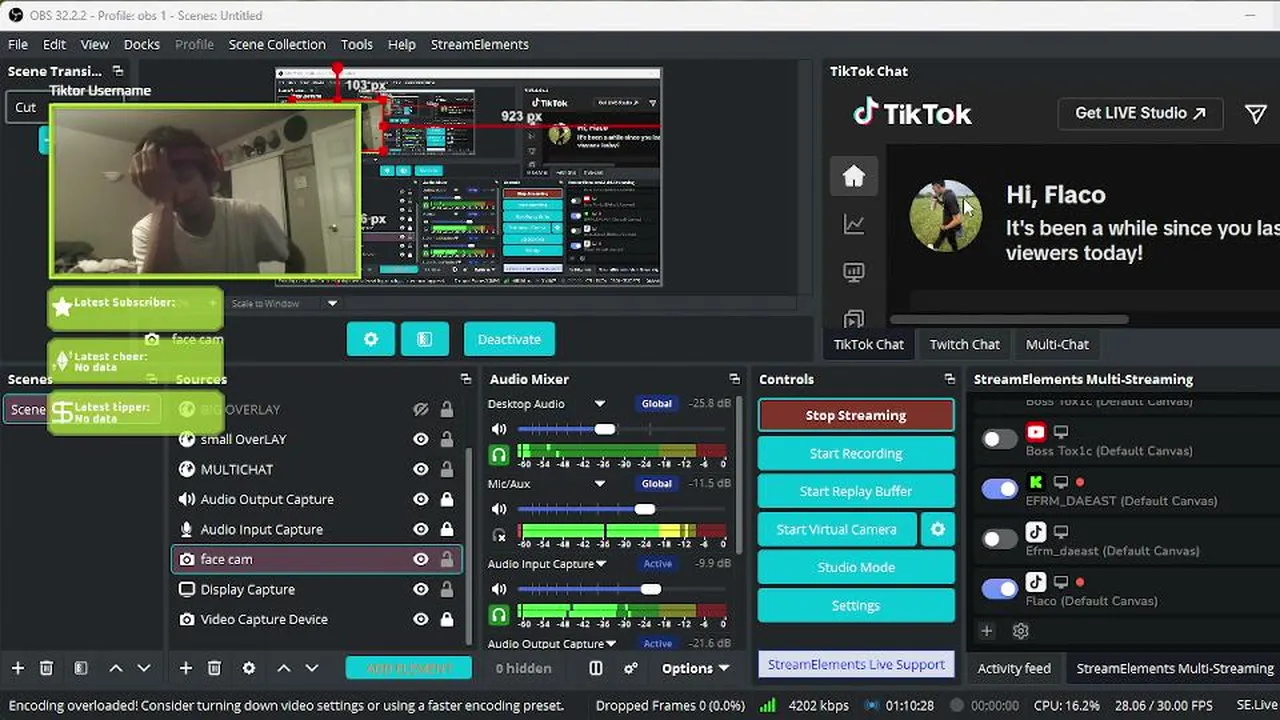
Task: Mute Desktop Audio with the speaker icon
Action: (499, 429)
